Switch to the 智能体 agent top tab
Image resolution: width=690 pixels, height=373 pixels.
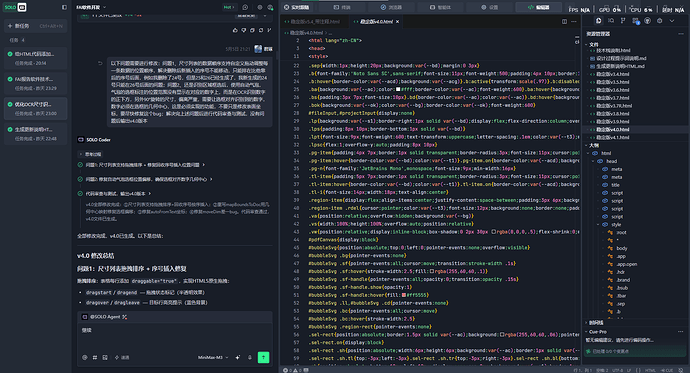[x=439, y=7]
